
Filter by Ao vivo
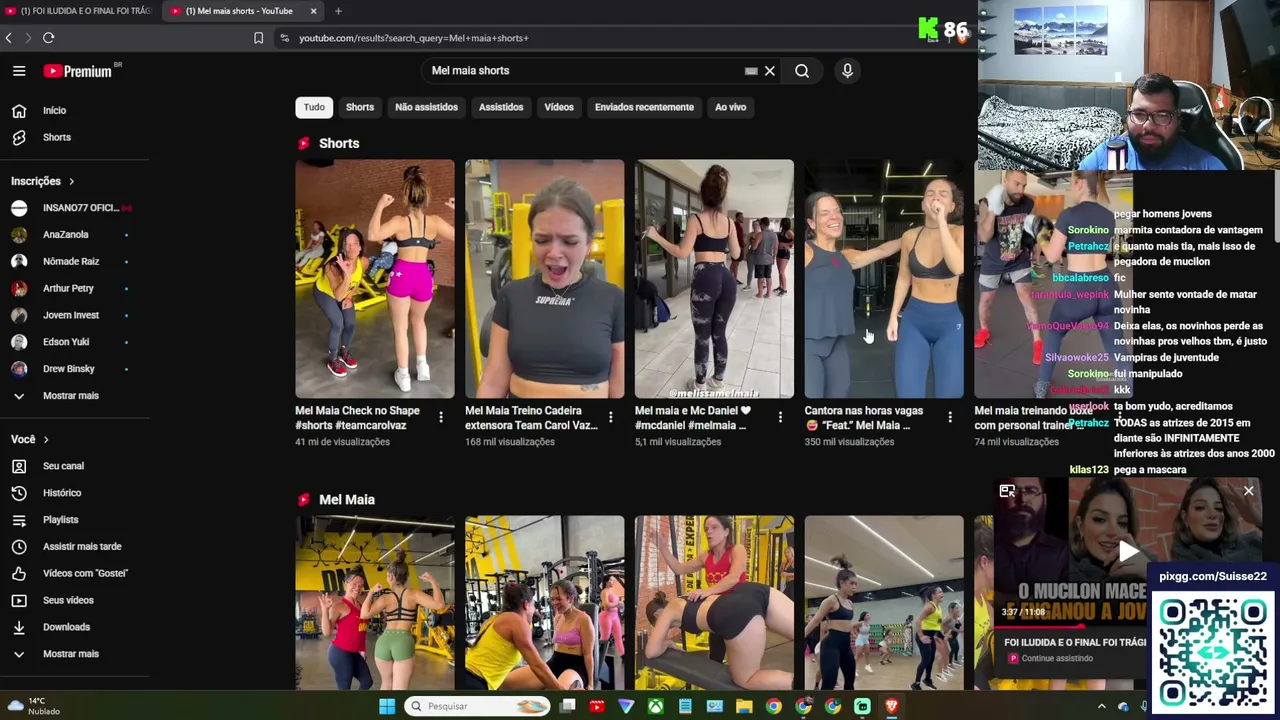[x=730, y=107]
